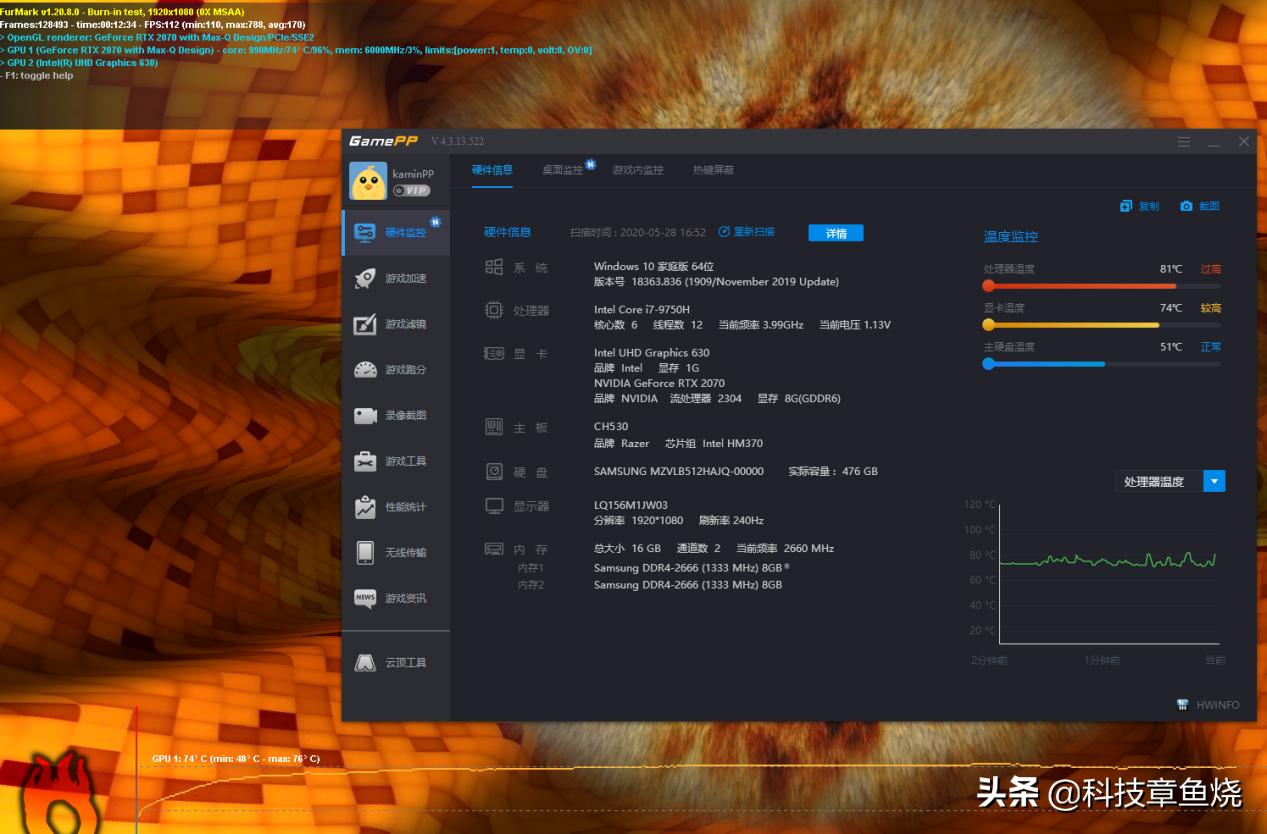Click the Intel Core i7-9750H text
Image resolution: width=1267 pixels, height=834 pixels.
642,310
